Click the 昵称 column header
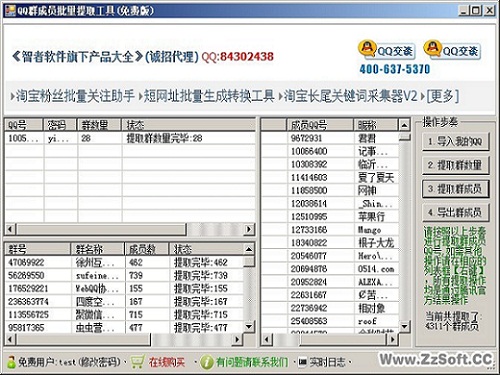 click(x=376, y=125)
